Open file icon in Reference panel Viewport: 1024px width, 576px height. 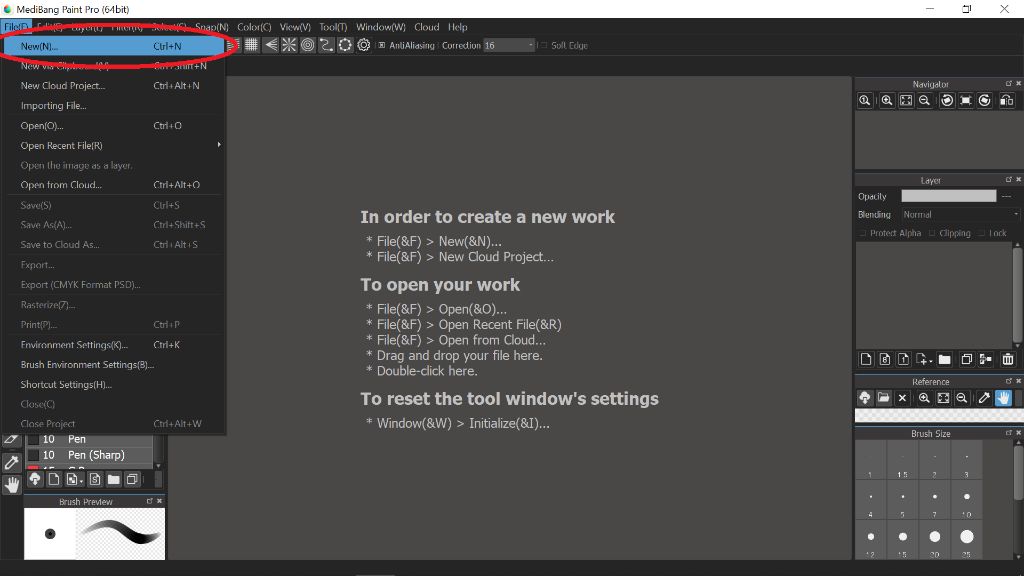(884, 398)
